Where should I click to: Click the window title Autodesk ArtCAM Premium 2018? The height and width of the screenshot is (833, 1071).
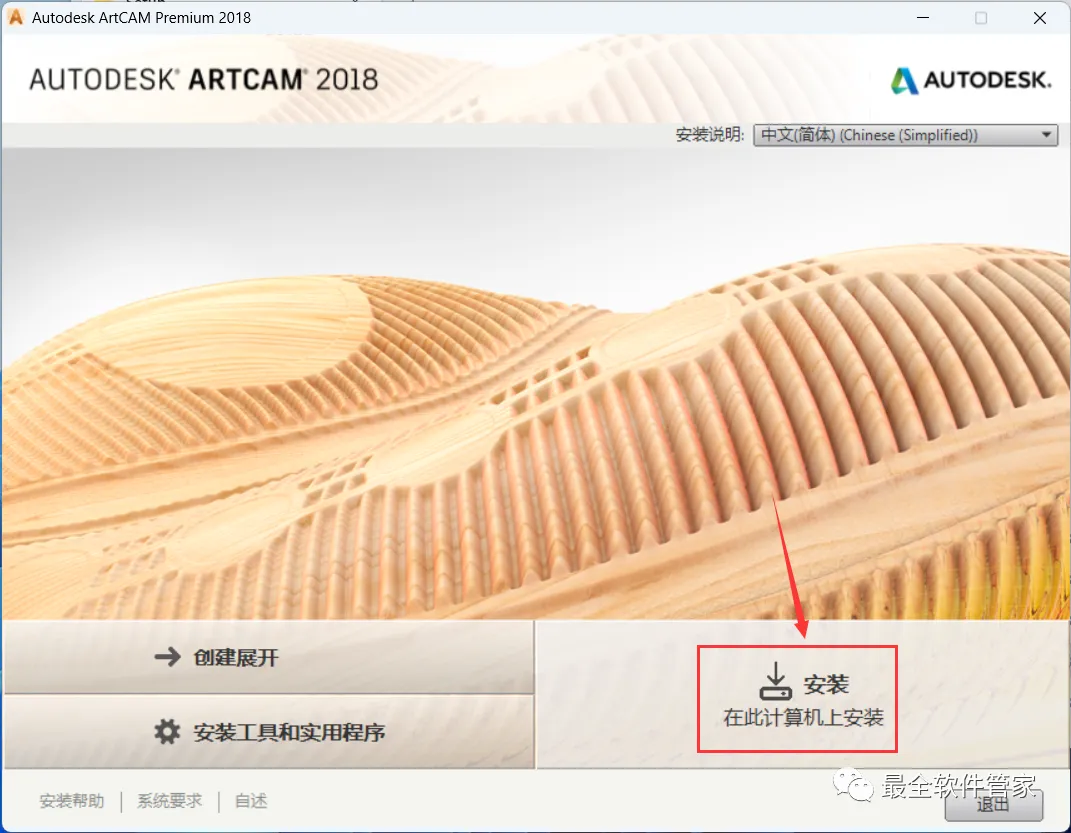point(141,18)
